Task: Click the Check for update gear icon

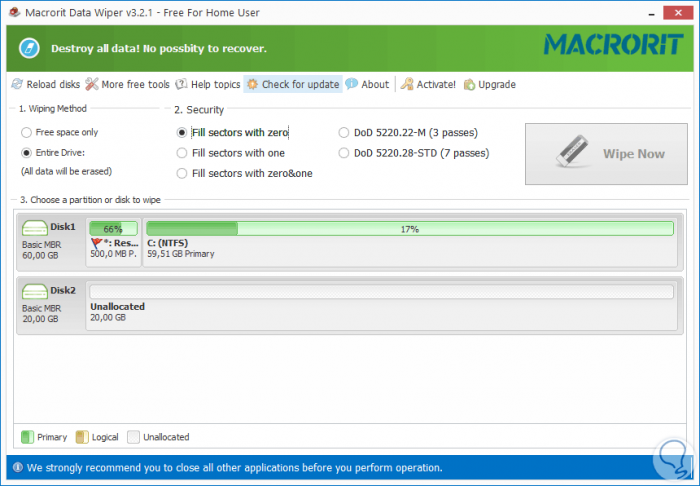Action: pyautogui.click(x=252, y=84)
